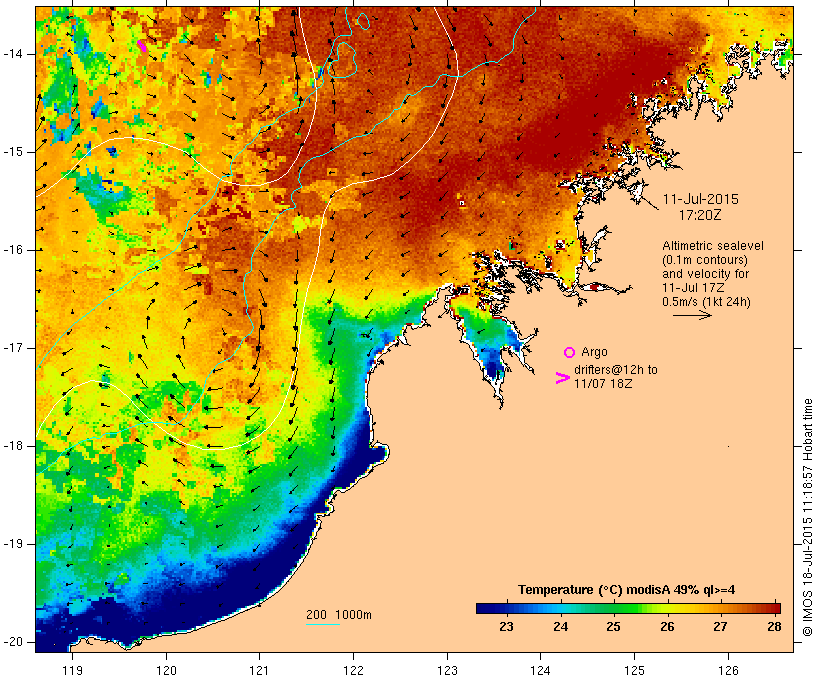Click the 'Argo' legend label
Image resolution: width=820 pixels, height=680 pixels.
(594, 352)
